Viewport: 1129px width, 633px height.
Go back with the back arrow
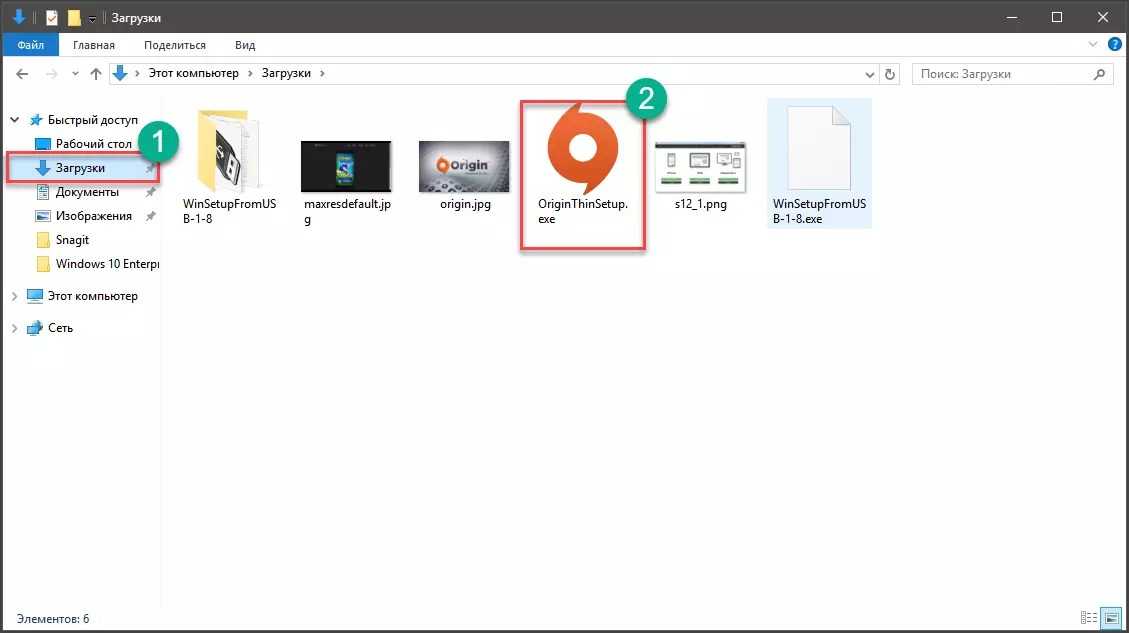(22, 73)
